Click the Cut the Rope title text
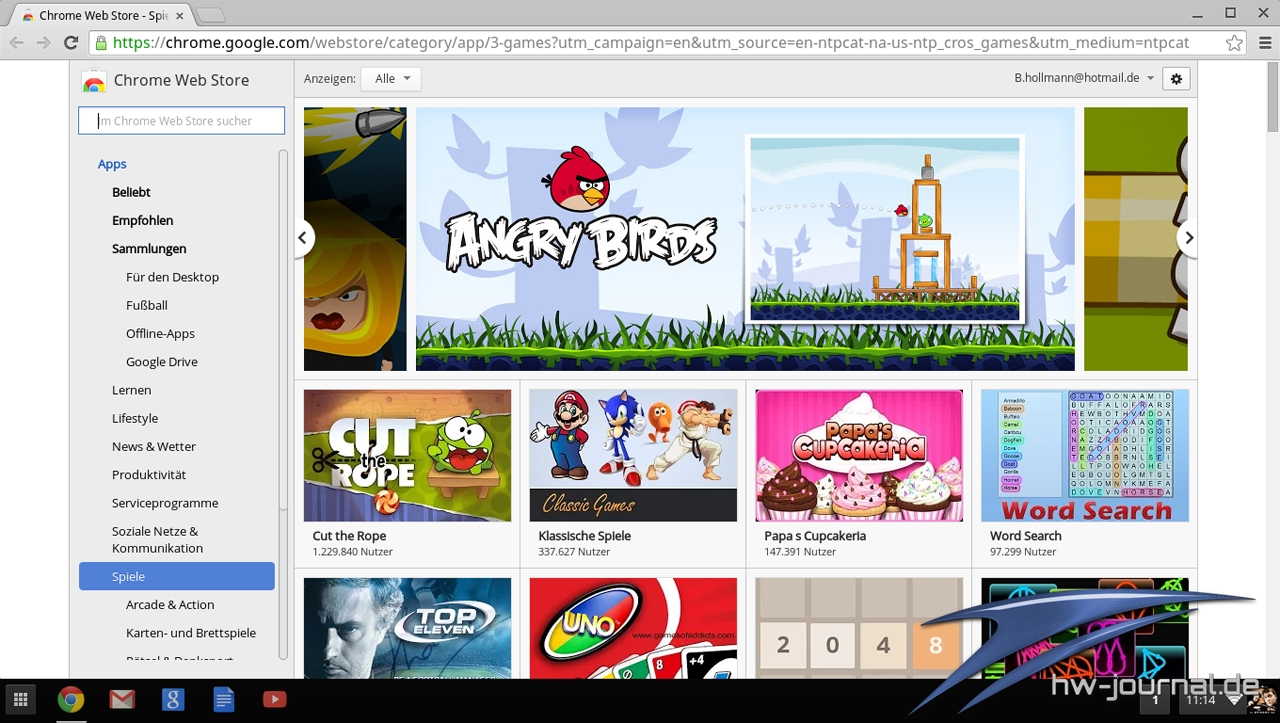 (349, 536)
